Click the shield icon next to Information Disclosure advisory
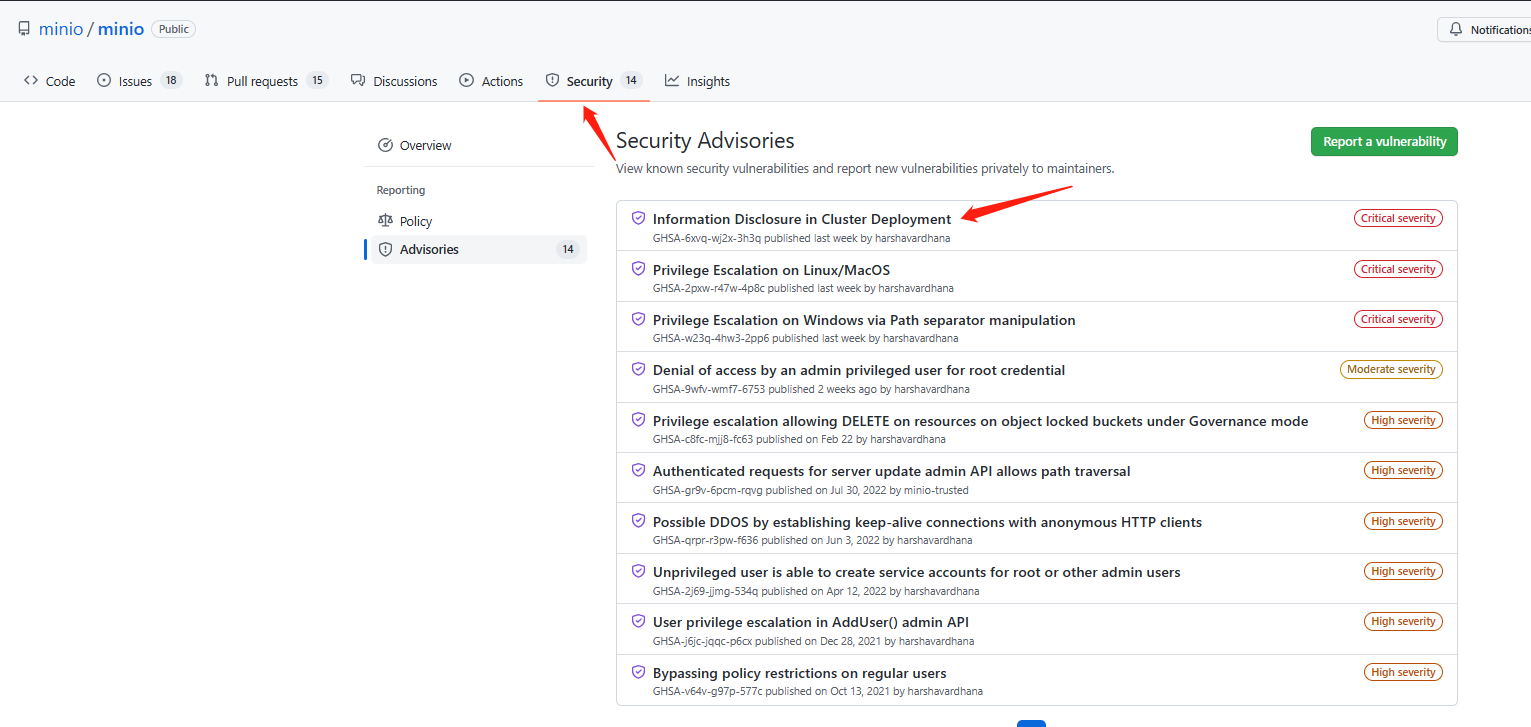Screen dimensions: 1531x727 [x=638, y=218]
